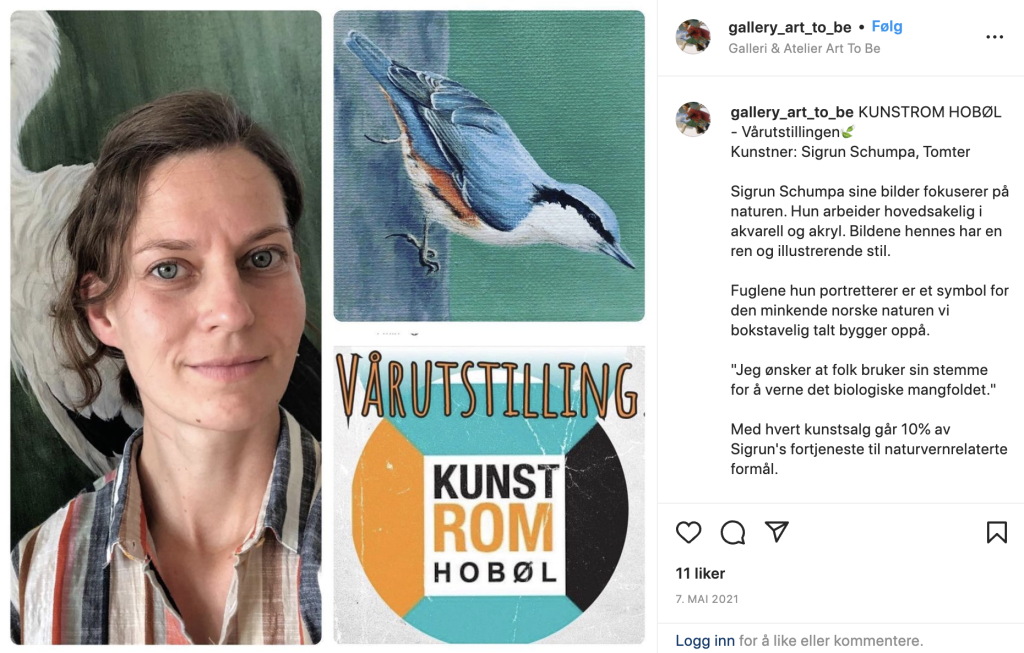
Task: Save the post with the bookmark icon
Action: click(x=997, y=532)
